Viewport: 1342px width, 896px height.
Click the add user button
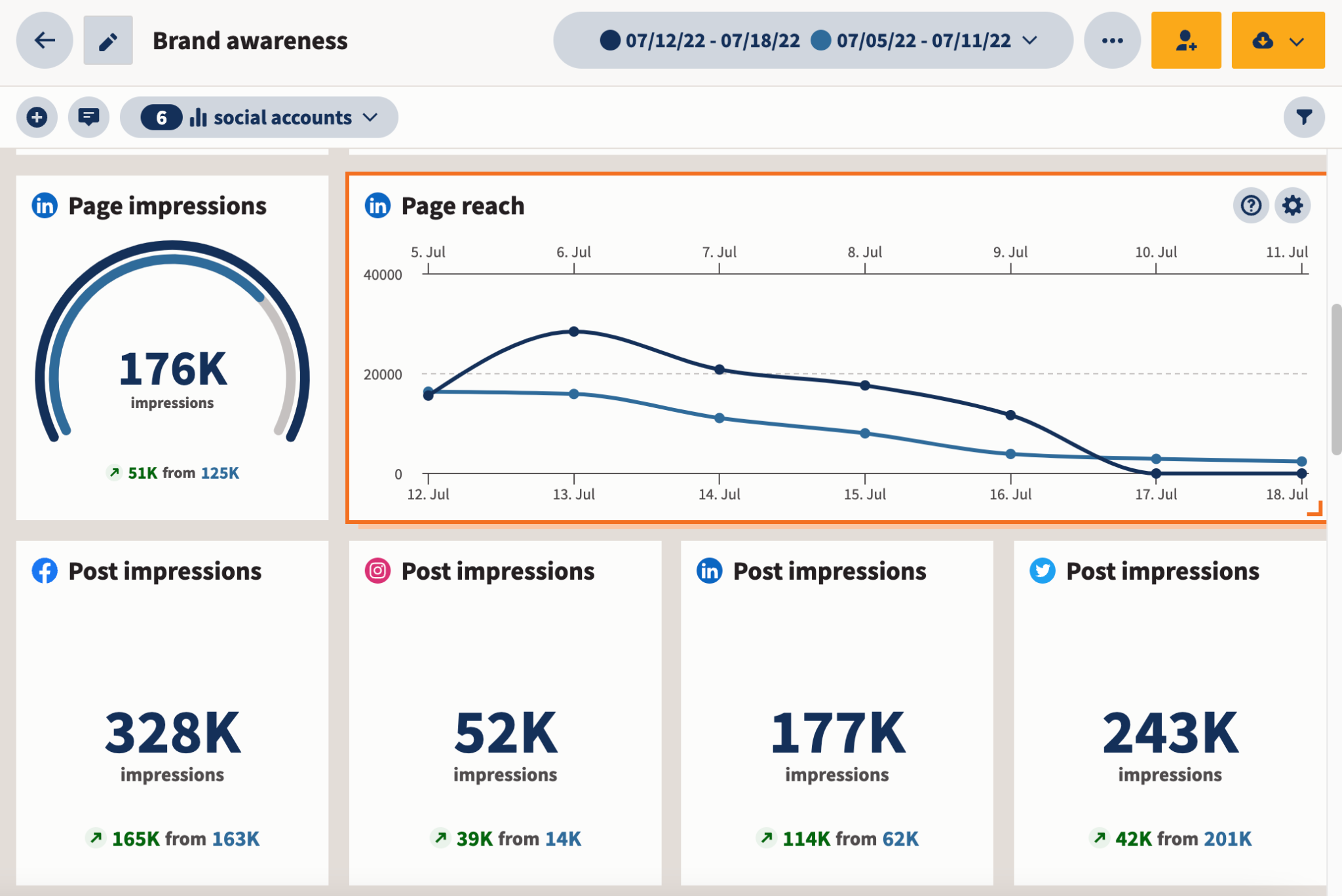point(1186,40)
